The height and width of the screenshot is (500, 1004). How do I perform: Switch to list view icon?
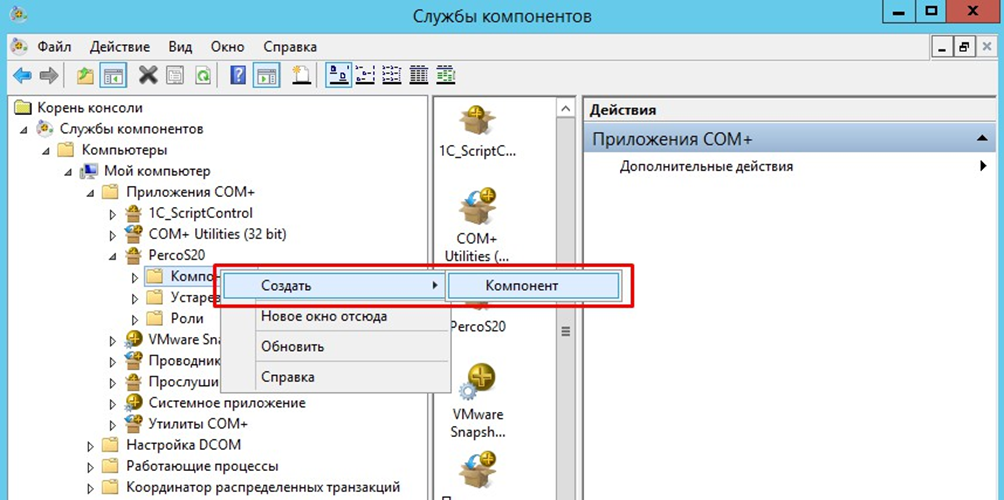pyautogui.click(x=391, y=76)
